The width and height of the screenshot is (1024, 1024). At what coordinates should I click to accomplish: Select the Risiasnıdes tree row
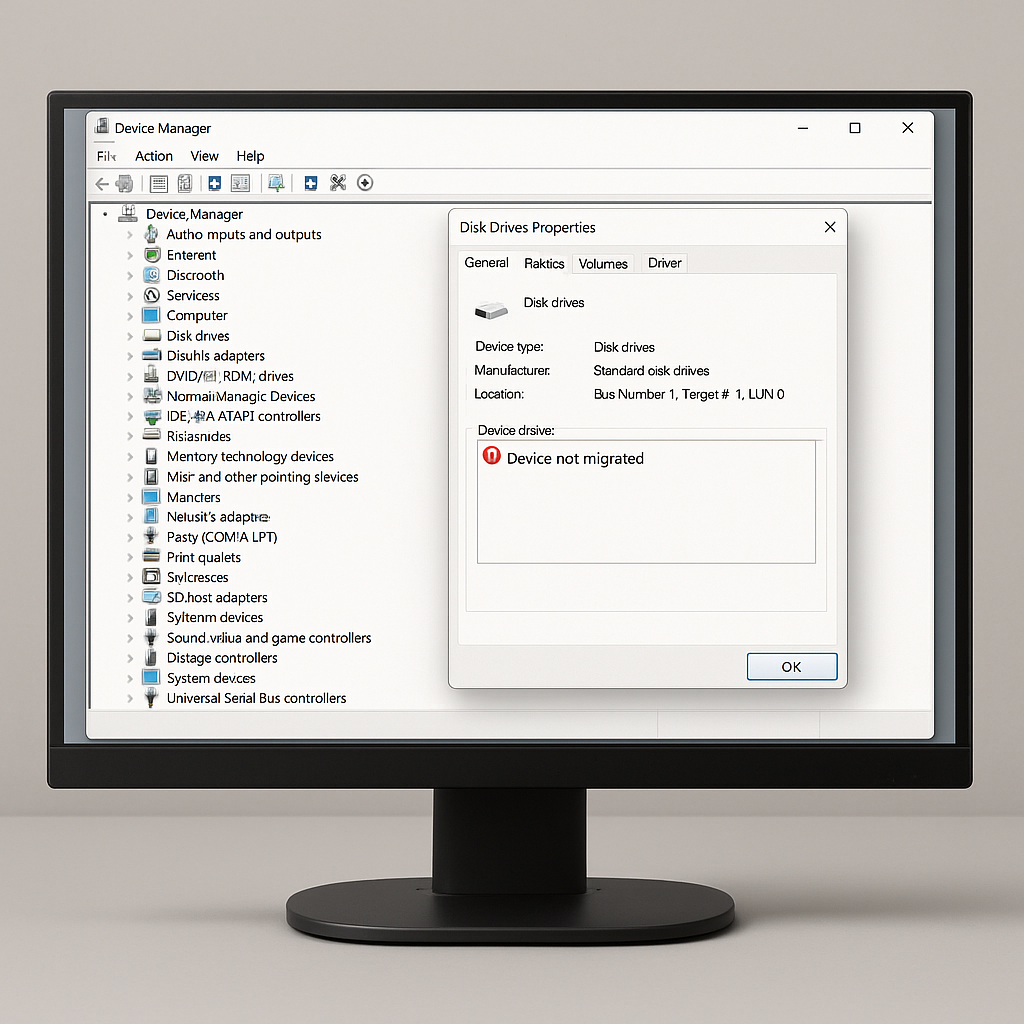(199, 436)
